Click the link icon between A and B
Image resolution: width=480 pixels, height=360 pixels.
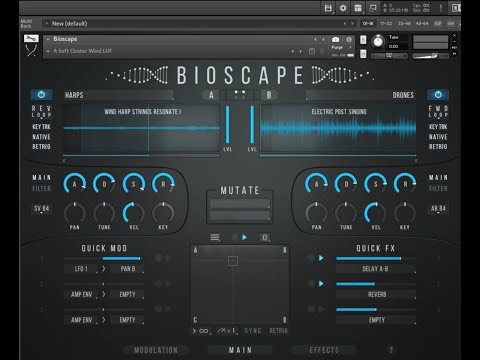click(x=240, y=95)
